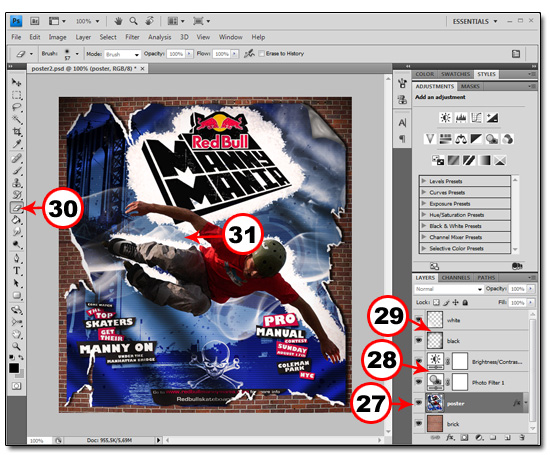This screenshot has height=455, width=550.
Task: Add a Brightness/Contrast adjustment icon
Action: [x=445, y=118]
